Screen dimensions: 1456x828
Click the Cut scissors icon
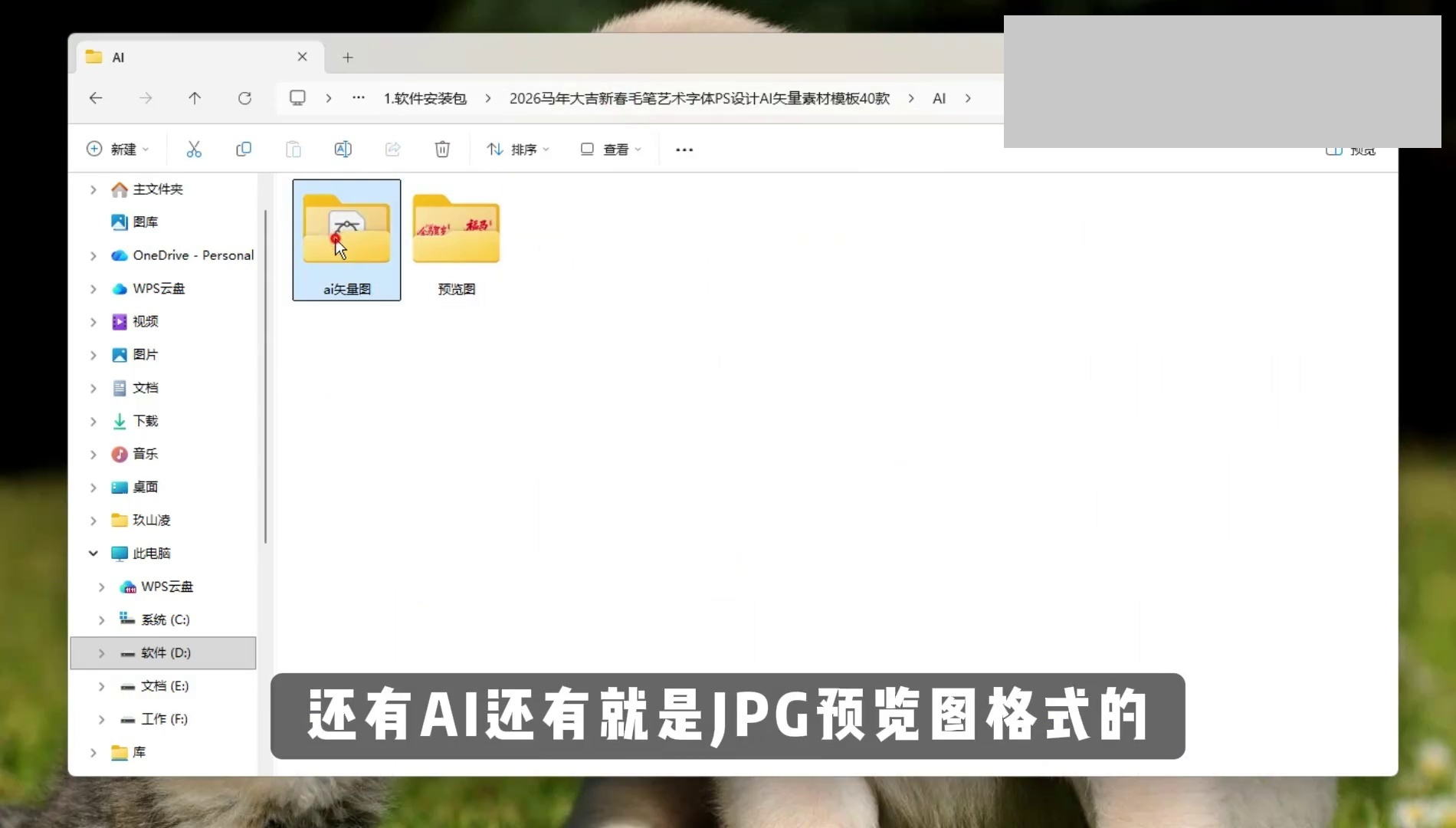(194, 149)
